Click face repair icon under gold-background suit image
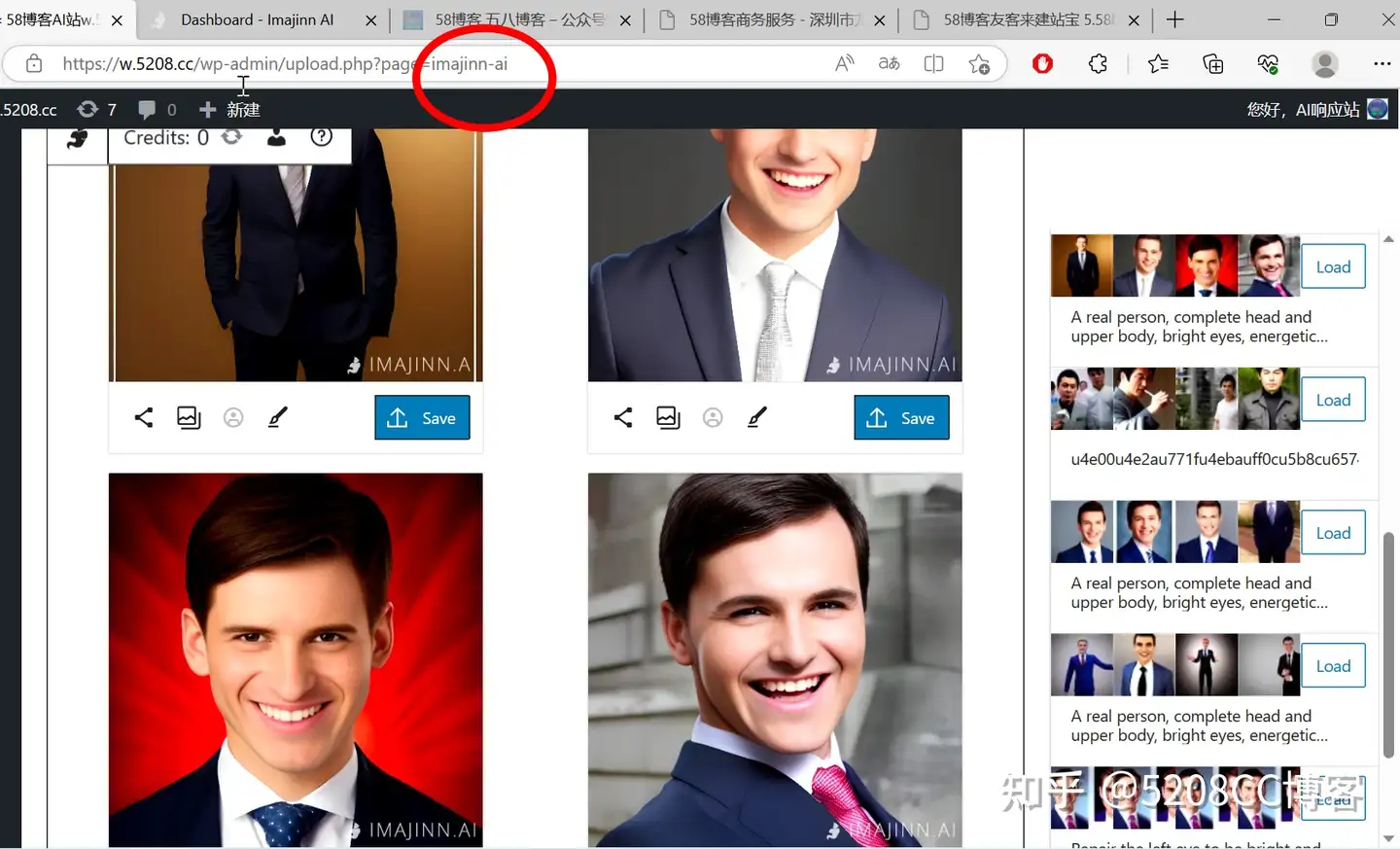Image resolution: width=1400 pixels, height=849 pixels. pyautogui.click(x=233, y=417)
